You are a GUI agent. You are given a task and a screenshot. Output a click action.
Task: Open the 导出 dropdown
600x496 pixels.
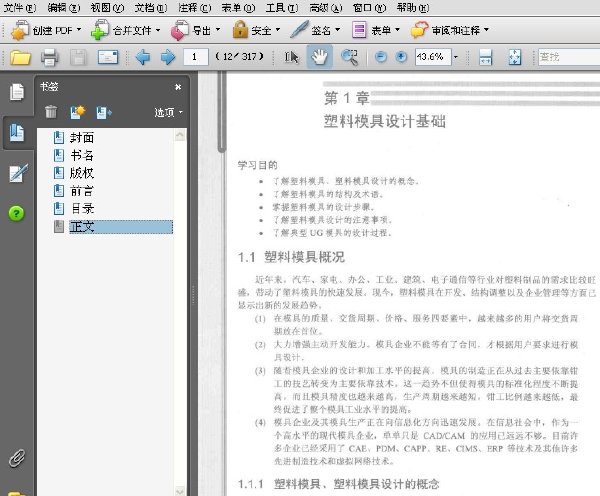196,30
